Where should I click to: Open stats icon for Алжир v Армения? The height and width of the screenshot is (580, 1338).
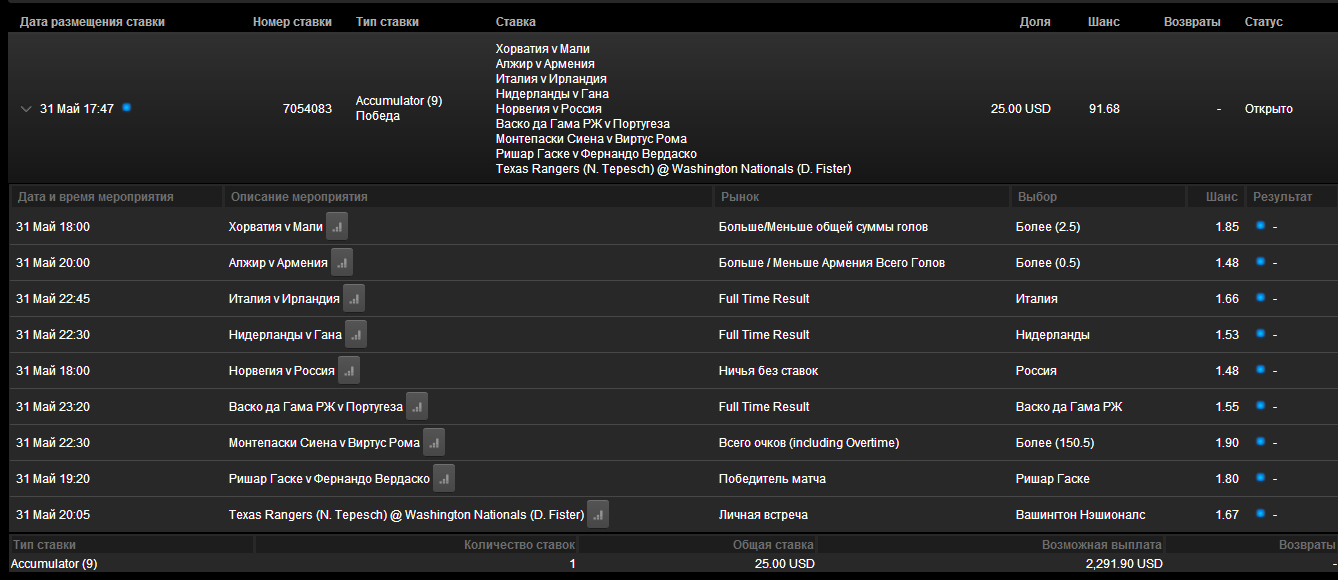342,263
